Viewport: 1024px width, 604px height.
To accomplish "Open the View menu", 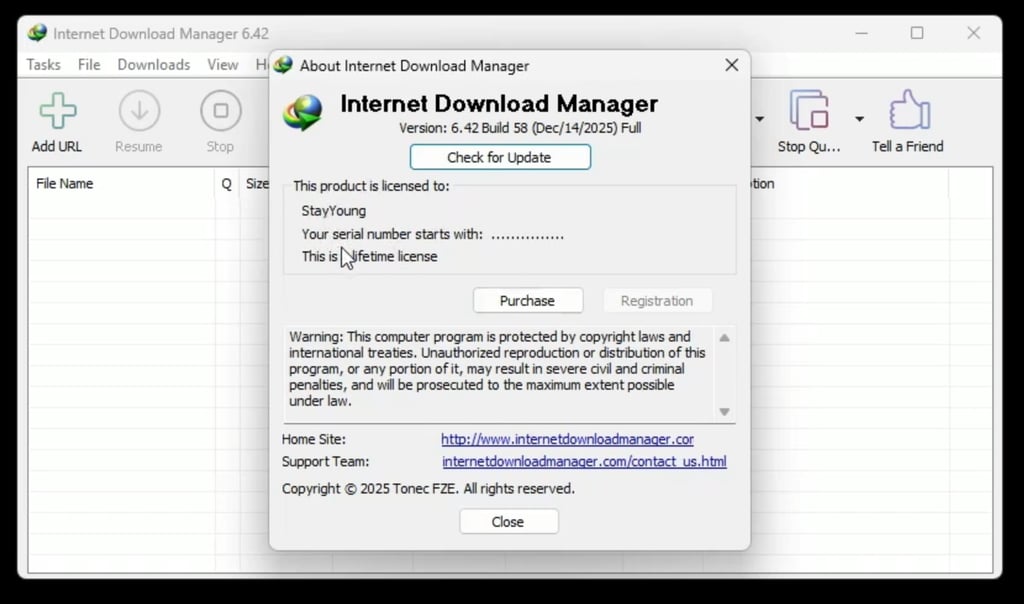I will pos(222,65).
